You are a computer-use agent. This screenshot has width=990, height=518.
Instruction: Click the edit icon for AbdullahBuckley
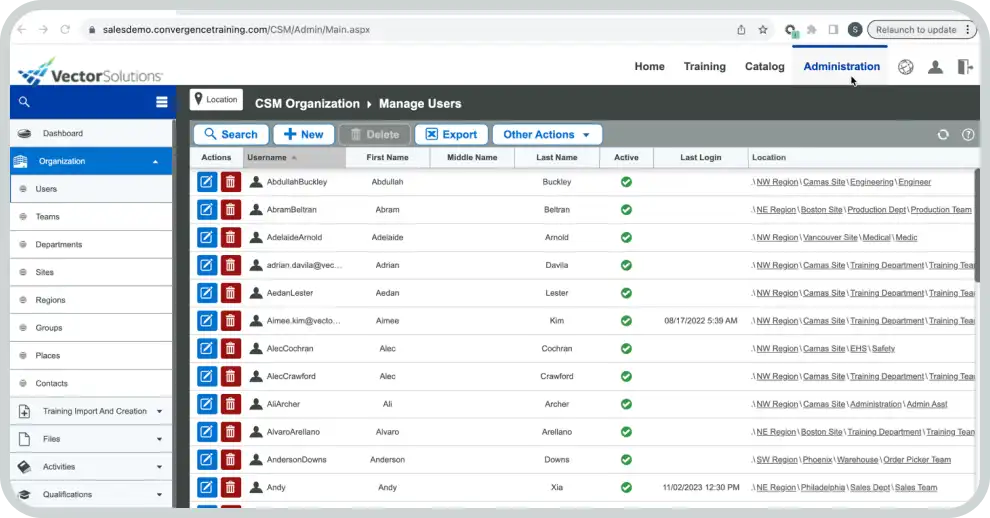[x=206, y=182]
